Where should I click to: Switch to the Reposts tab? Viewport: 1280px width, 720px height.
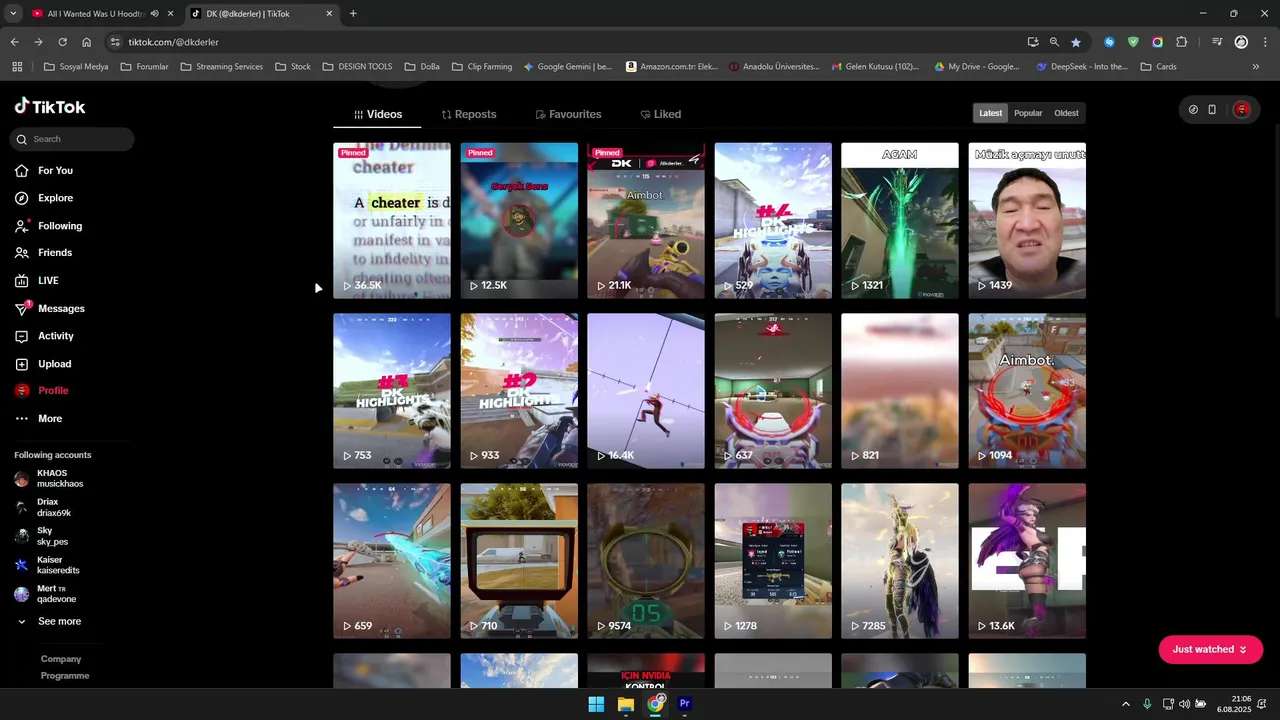(x=469, y=115)
